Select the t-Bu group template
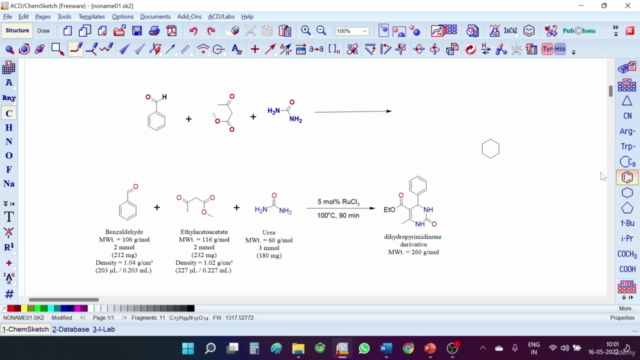This screenshot has width=640, height=360. (x=627, y=223)
